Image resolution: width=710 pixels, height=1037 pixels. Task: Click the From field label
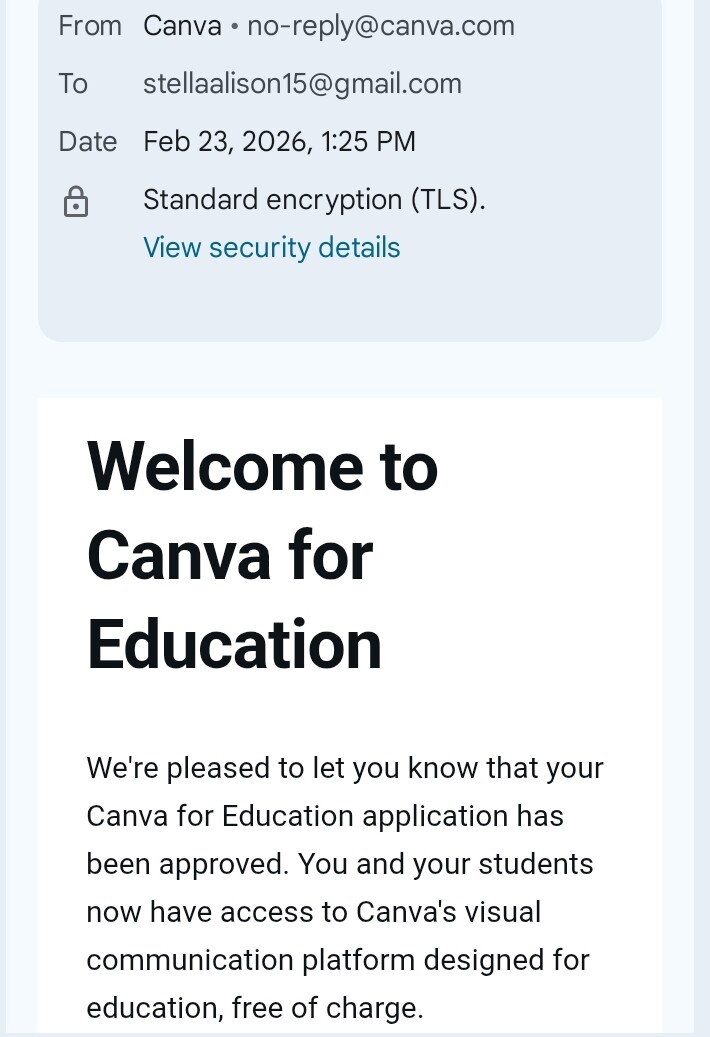(90, 26)
